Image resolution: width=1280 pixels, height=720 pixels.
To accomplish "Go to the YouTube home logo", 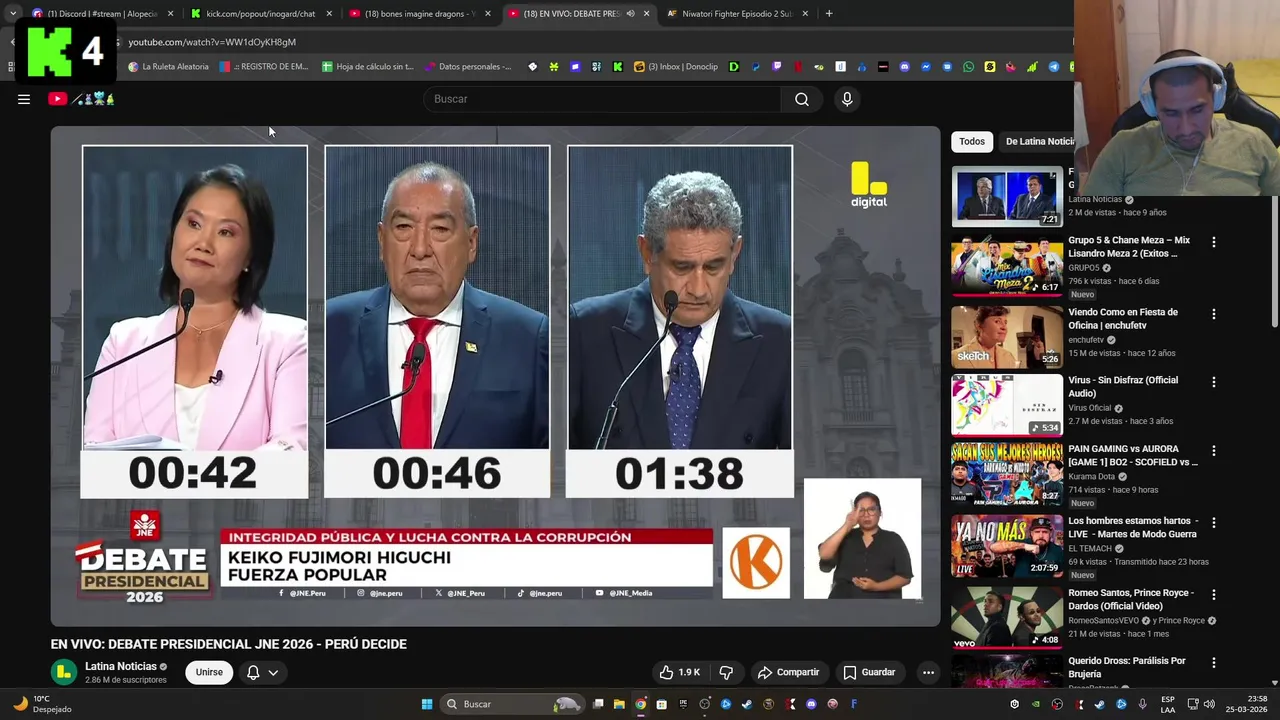I will (x=81, y=99).
